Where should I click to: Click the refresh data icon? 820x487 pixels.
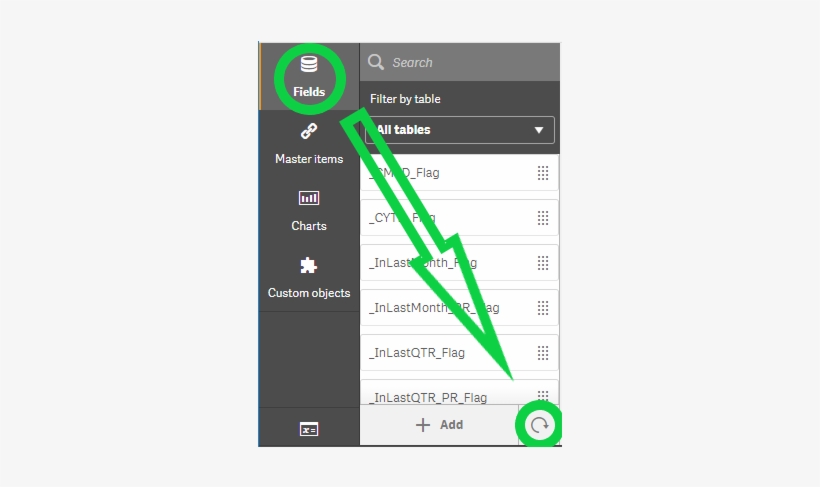(539, 425)
